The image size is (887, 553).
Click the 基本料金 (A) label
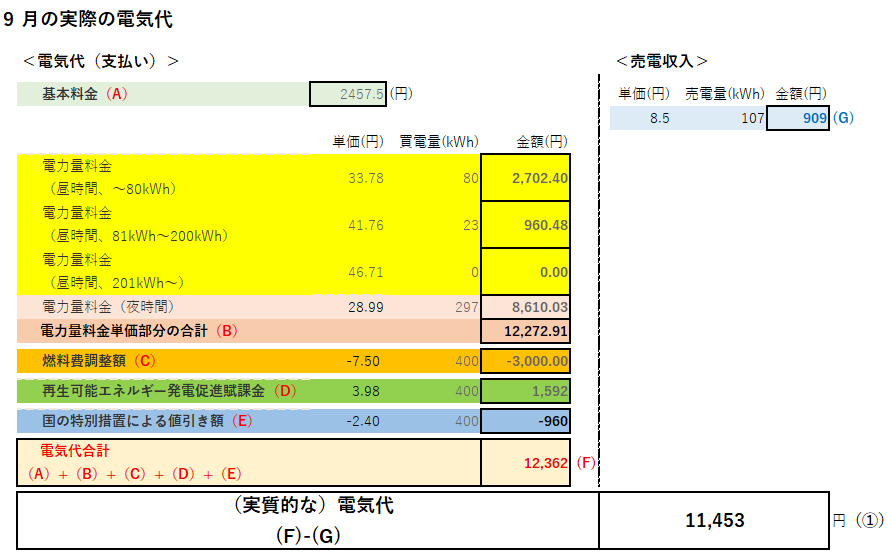click(x=85, y=94)
